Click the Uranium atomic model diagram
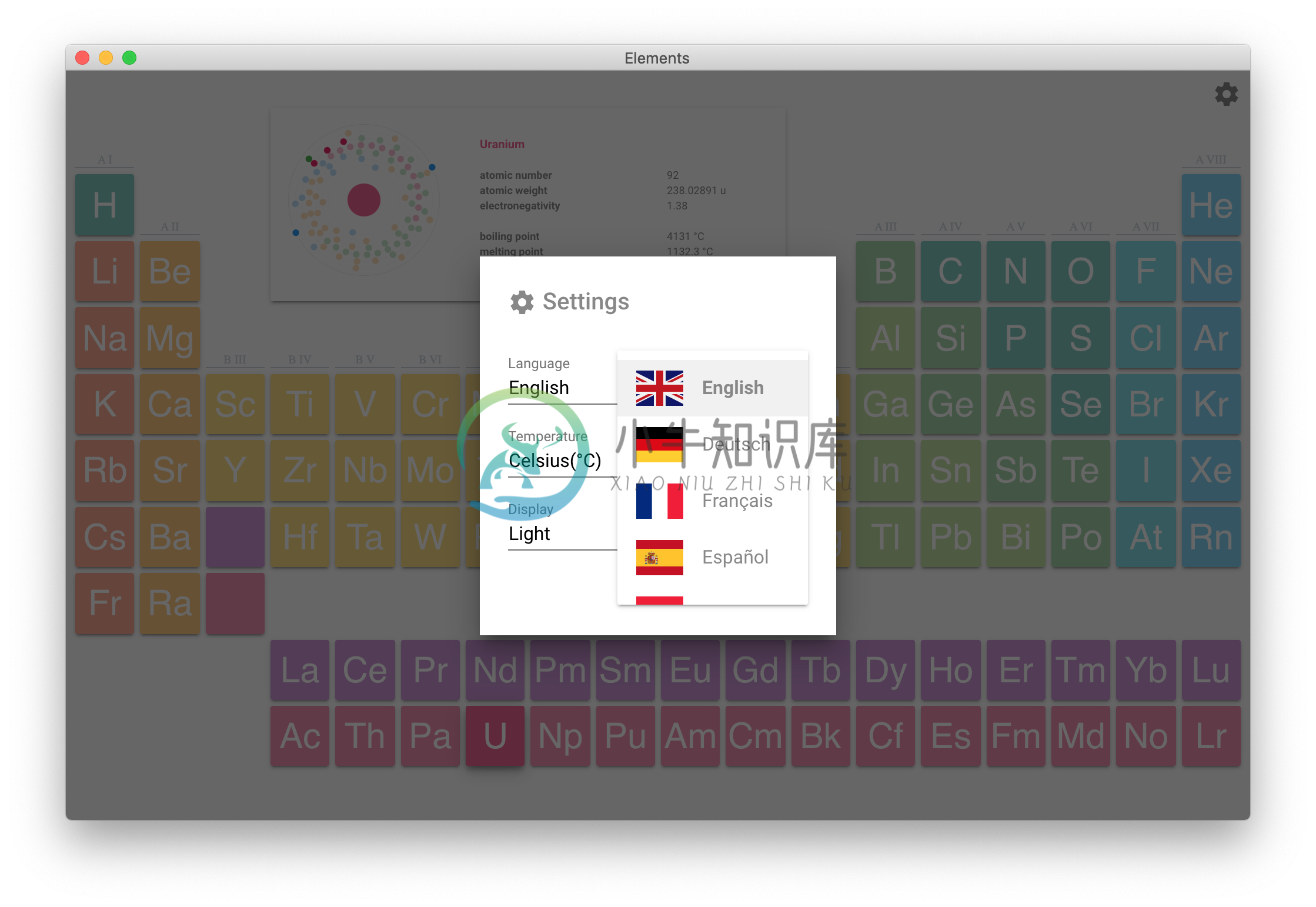This screenshot has height=907, width=1316. (365, 200)
